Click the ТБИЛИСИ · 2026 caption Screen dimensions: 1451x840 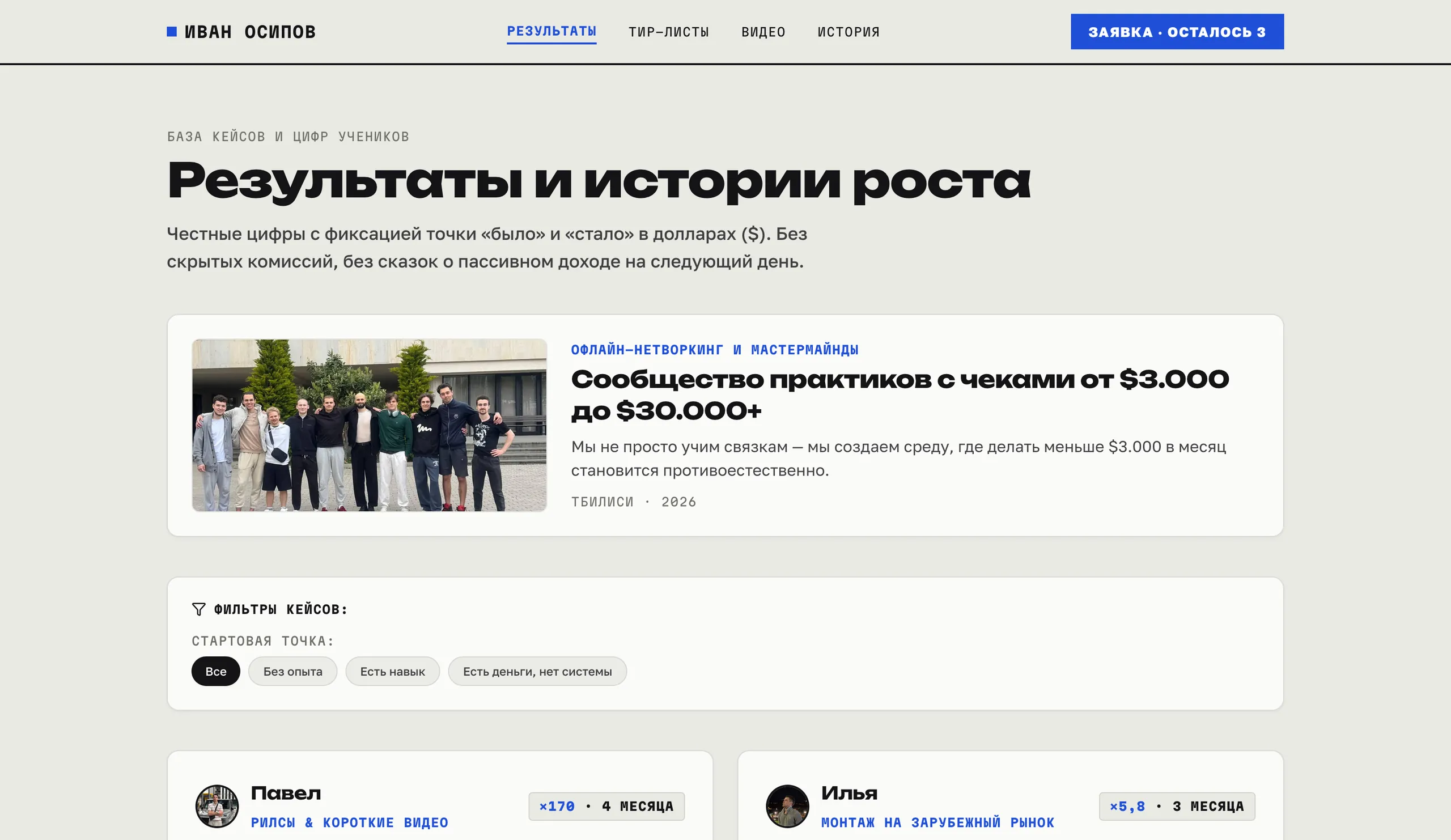tap(633, 502)
